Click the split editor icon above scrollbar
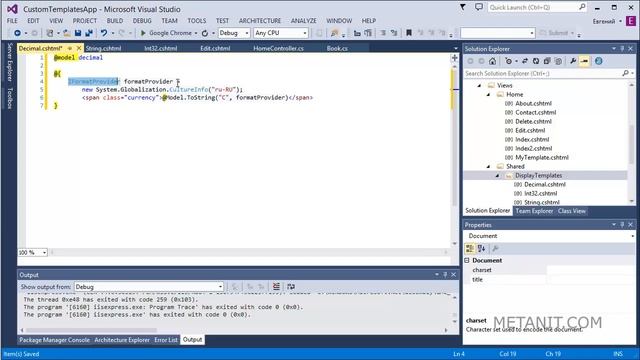Image resolution: width=640 pixels, height=360 pixels. pos(455,58)
